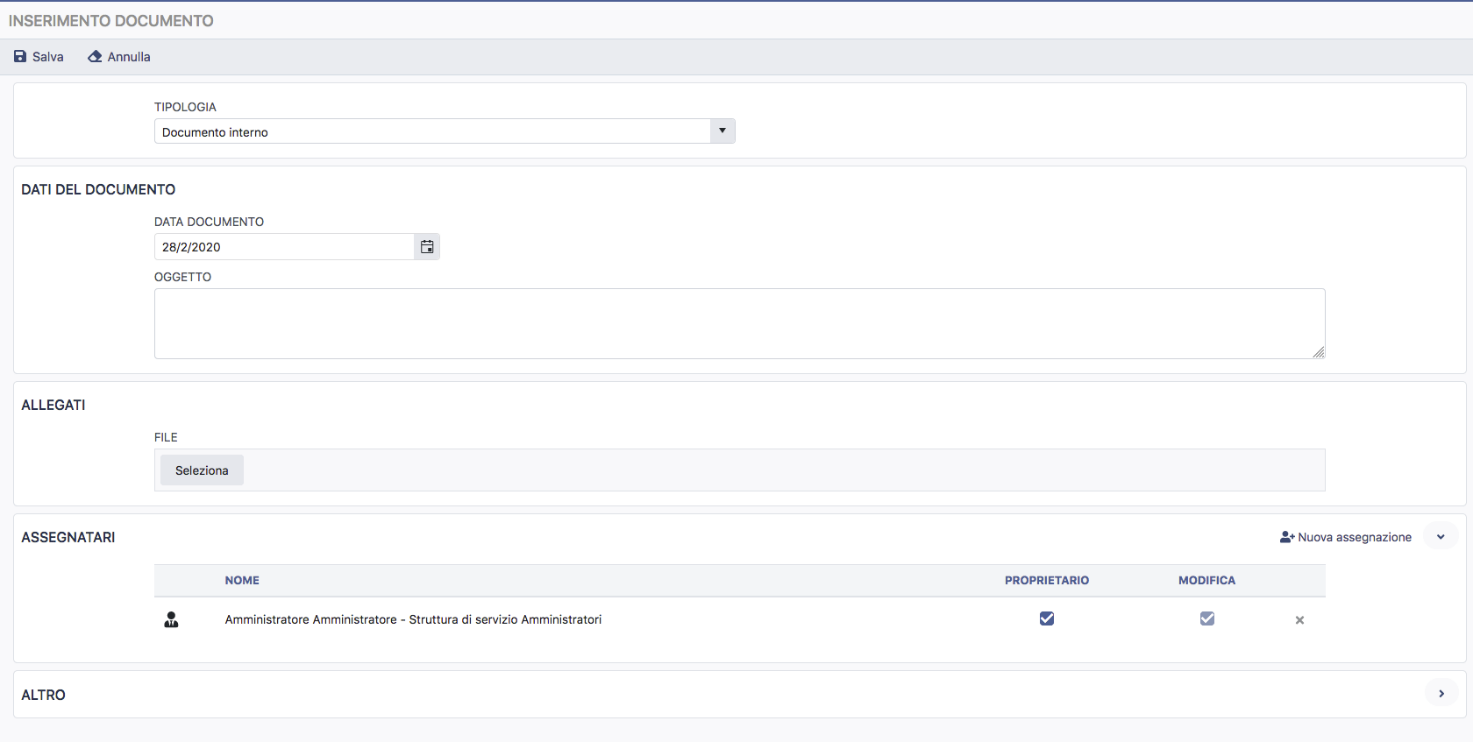Select the Amministratore Amministratore assignee name
This screenshot has height=742, width=1473.
(x=413, y=620)
